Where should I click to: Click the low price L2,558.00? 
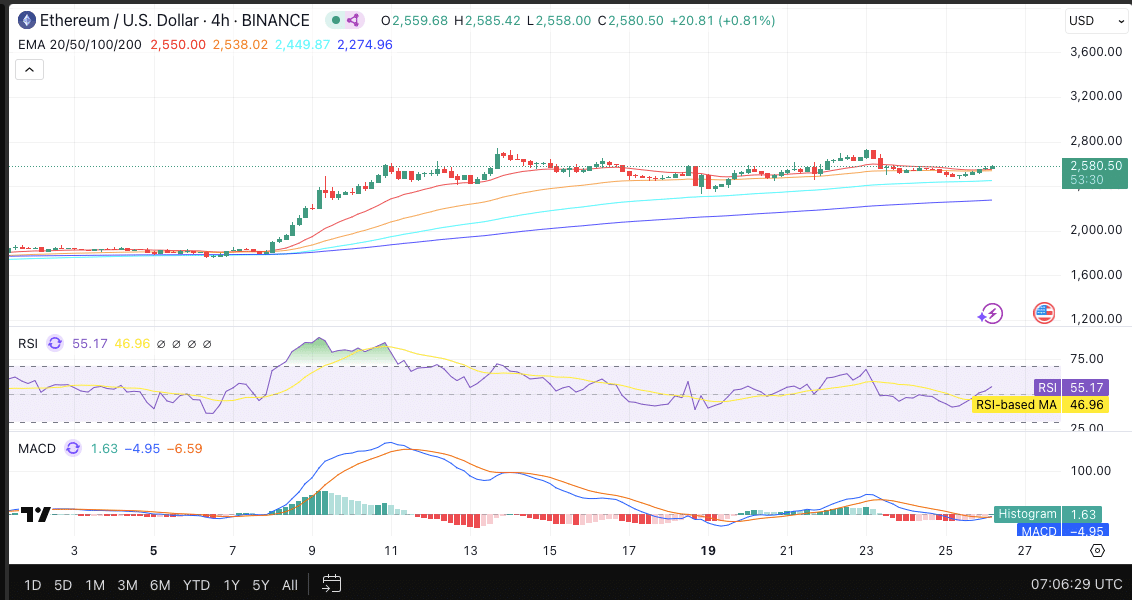(559, 21)
